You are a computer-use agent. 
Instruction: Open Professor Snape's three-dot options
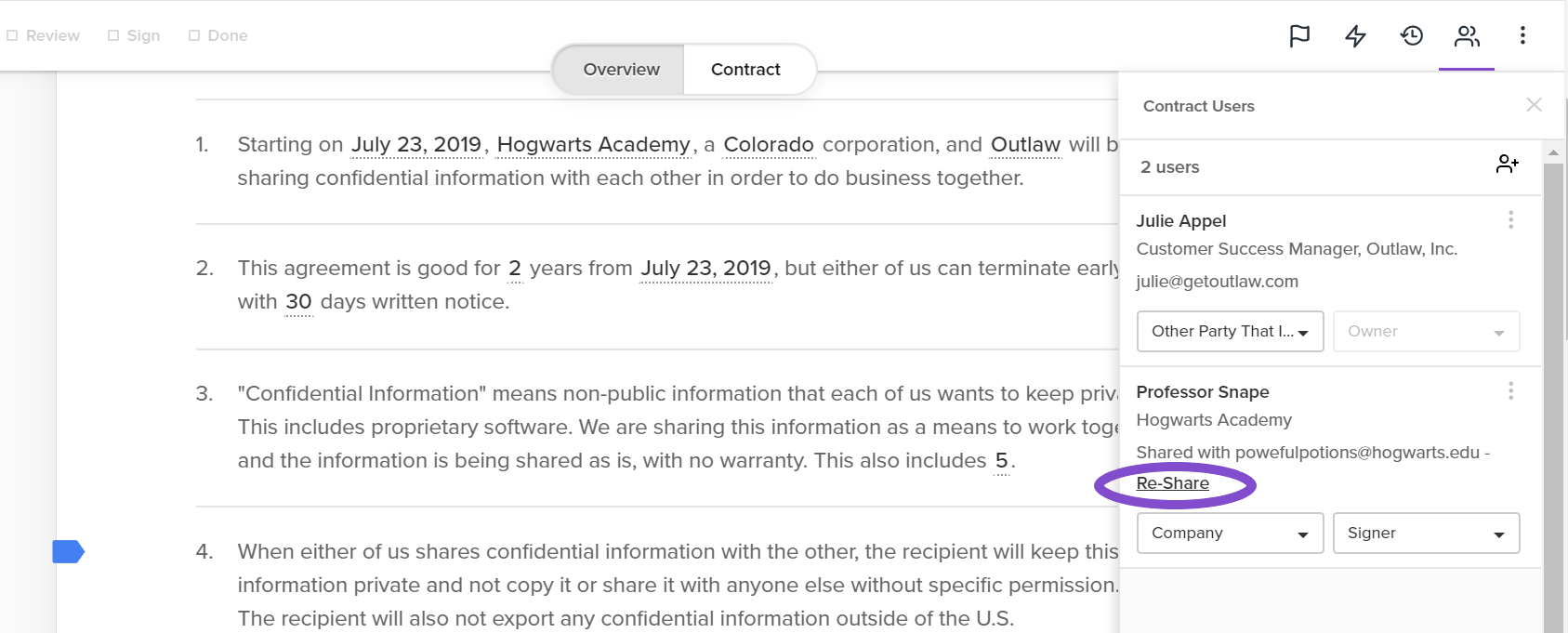point(1510,390)
